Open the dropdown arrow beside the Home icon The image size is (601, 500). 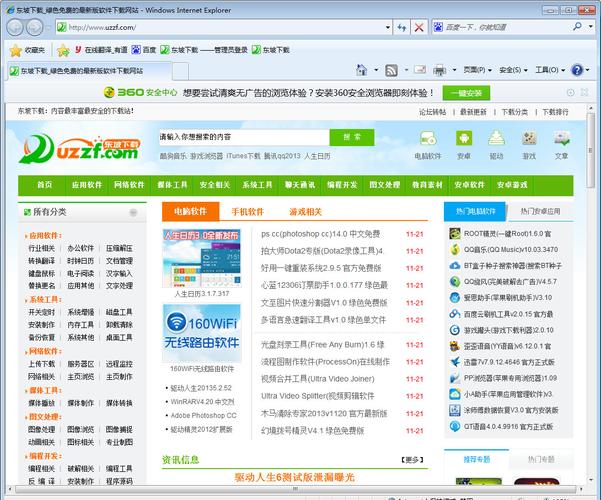(x=376, y=70)
